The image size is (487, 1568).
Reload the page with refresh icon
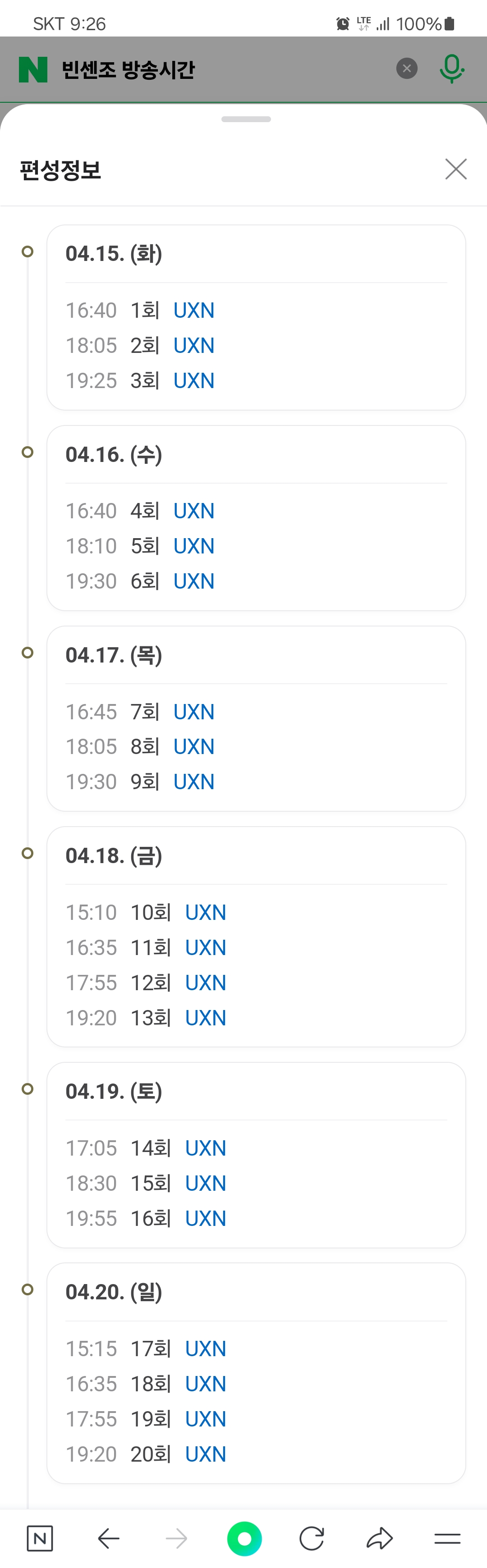coord(312,1538)
